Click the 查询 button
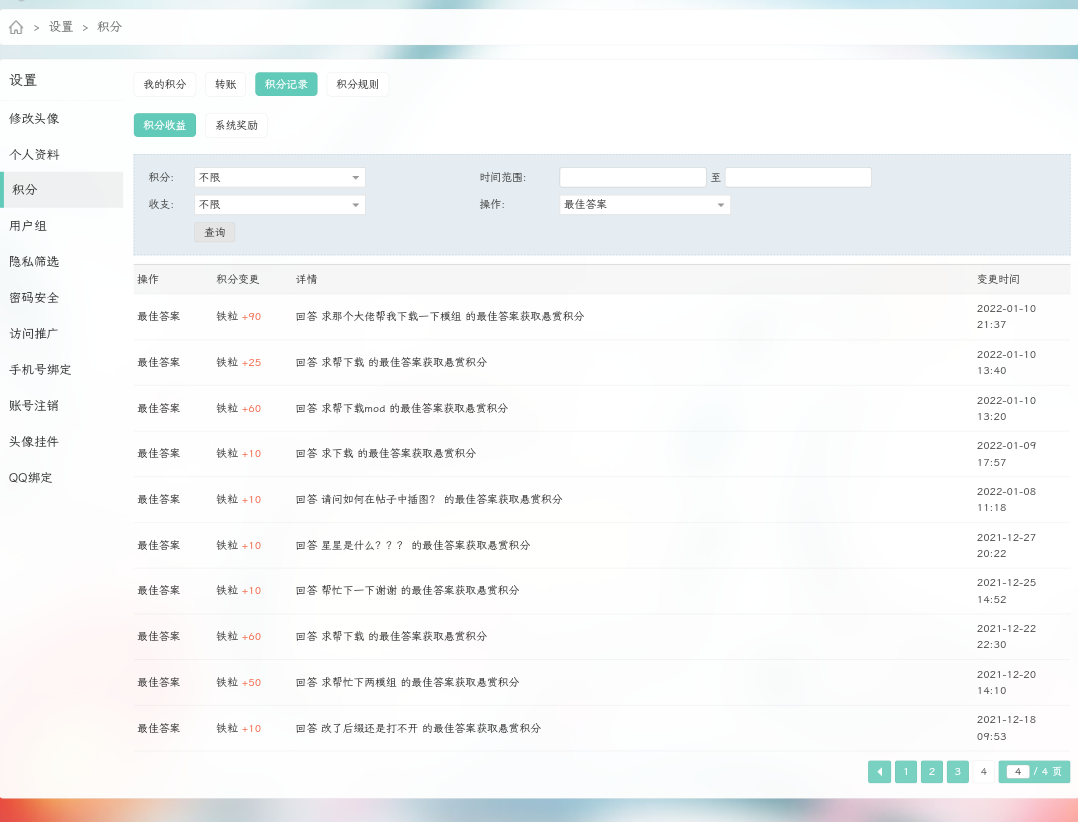1078x822 pixels. 214,232
